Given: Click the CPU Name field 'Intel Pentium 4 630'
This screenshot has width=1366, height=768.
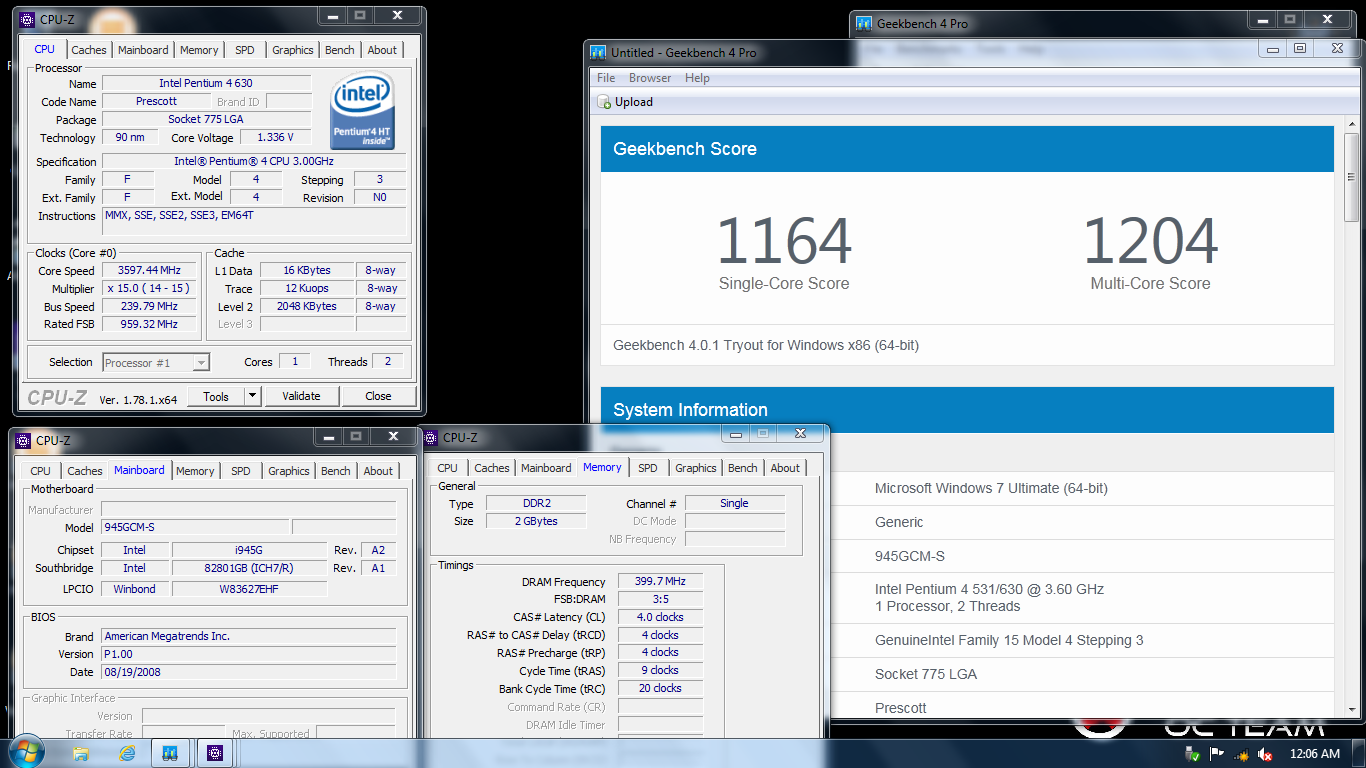Looking at the screenshot, I should coord(206,83).
